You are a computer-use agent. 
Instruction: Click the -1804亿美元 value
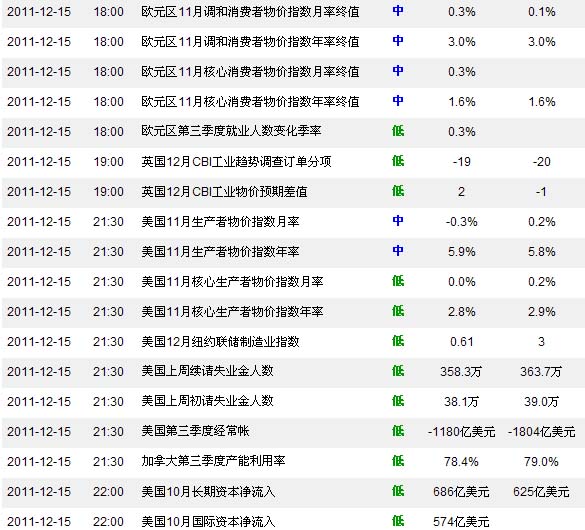(x=541, y=432)
